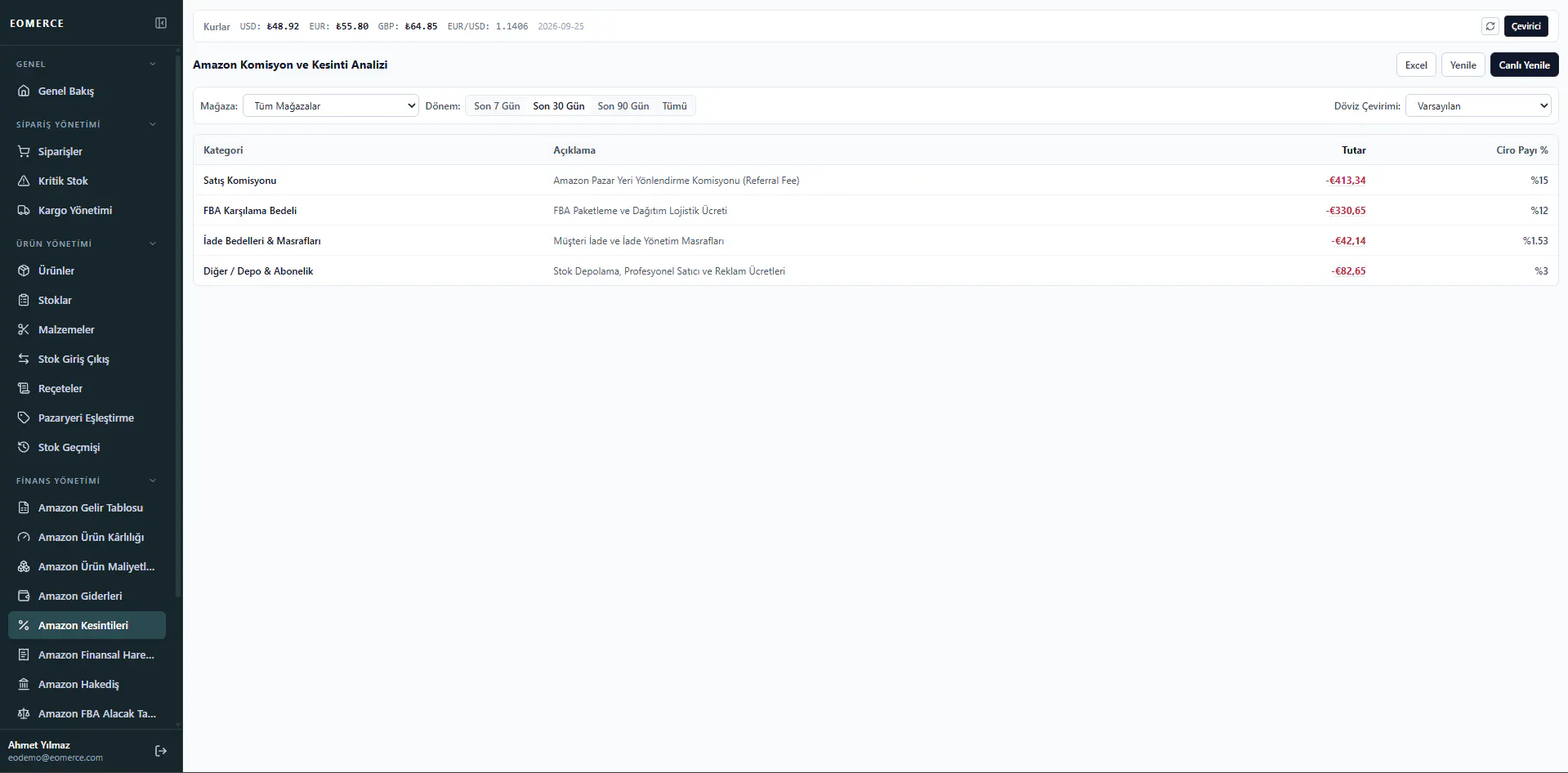The width and height of the screenshot is (1568, 773).
Task: Click the exchange rate refresh icon
Action: tap(1490, 26)
